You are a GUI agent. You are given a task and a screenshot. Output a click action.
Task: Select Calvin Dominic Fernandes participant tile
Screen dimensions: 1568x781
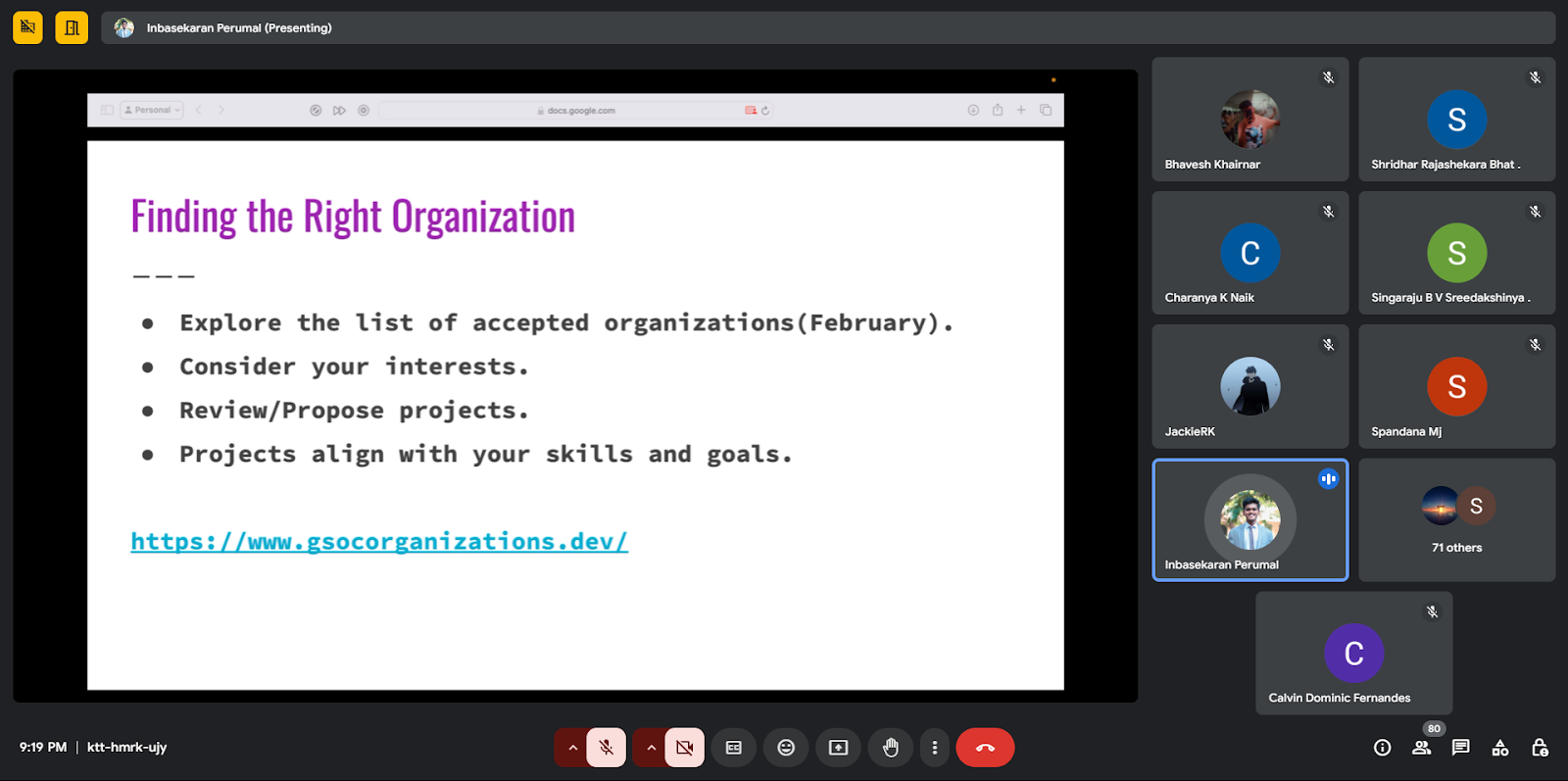point(1354,654)
